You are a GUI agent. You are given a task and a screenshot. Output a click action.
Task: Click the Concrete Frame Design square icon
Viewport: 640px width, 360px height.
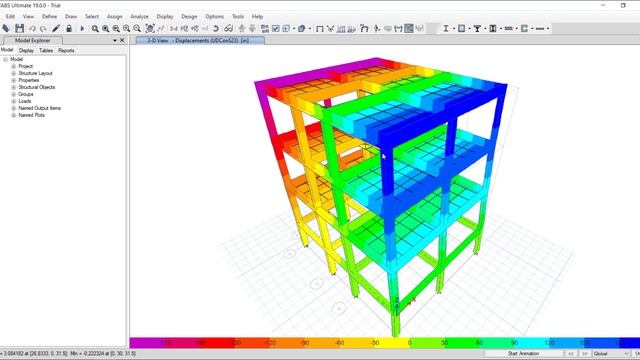pos(462,29)
